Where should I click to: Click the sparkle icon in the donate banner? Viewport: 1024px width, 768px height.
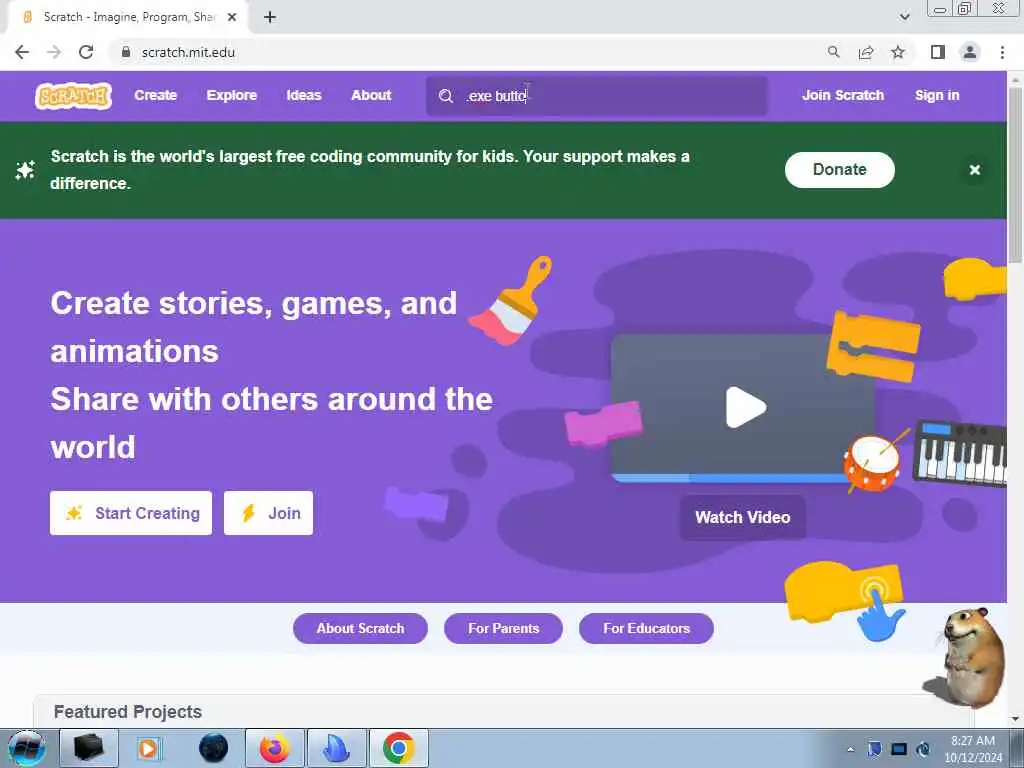pos(25,170)
